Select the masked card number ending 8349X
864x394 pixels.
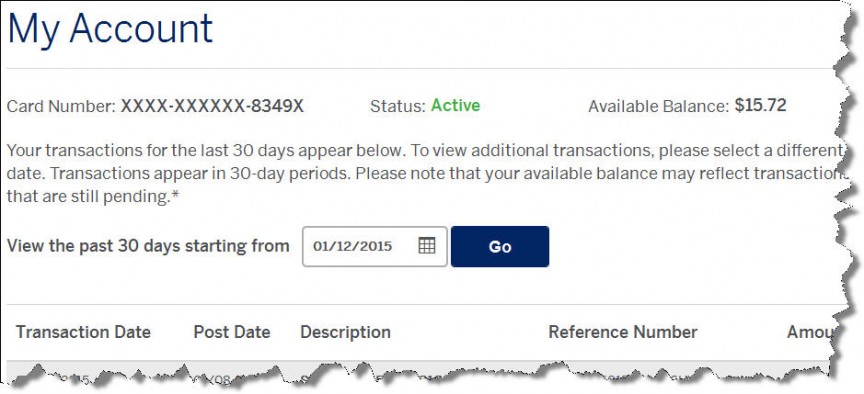[x=212, y=106]
